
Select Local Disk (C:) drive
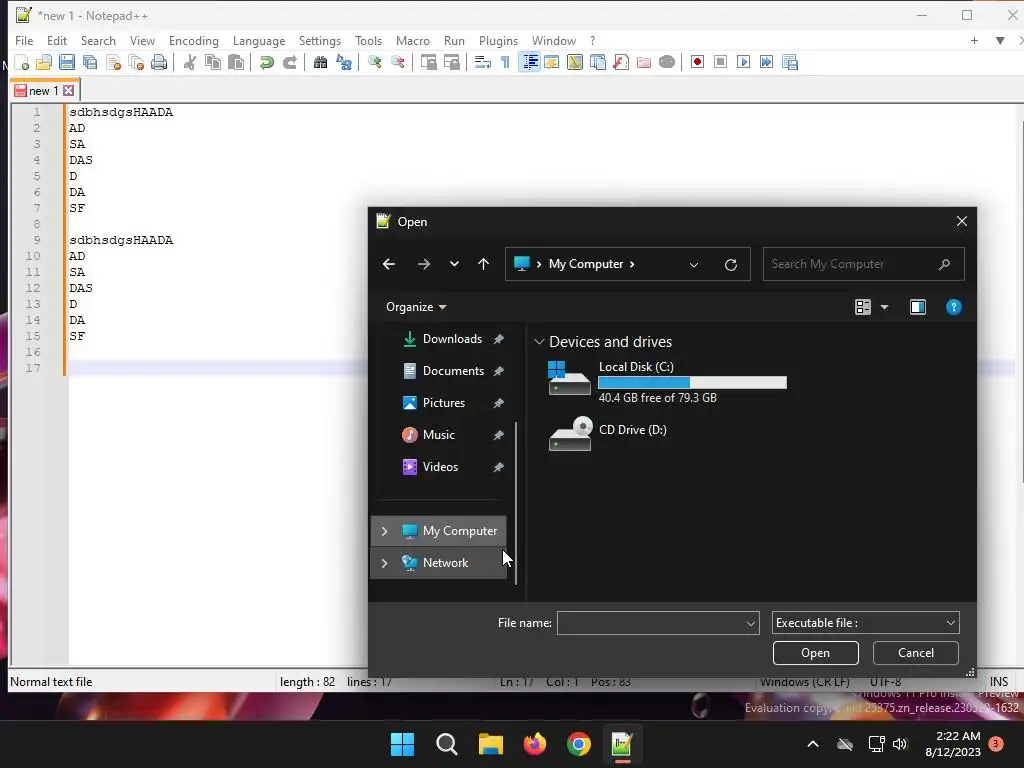(667, 381)
